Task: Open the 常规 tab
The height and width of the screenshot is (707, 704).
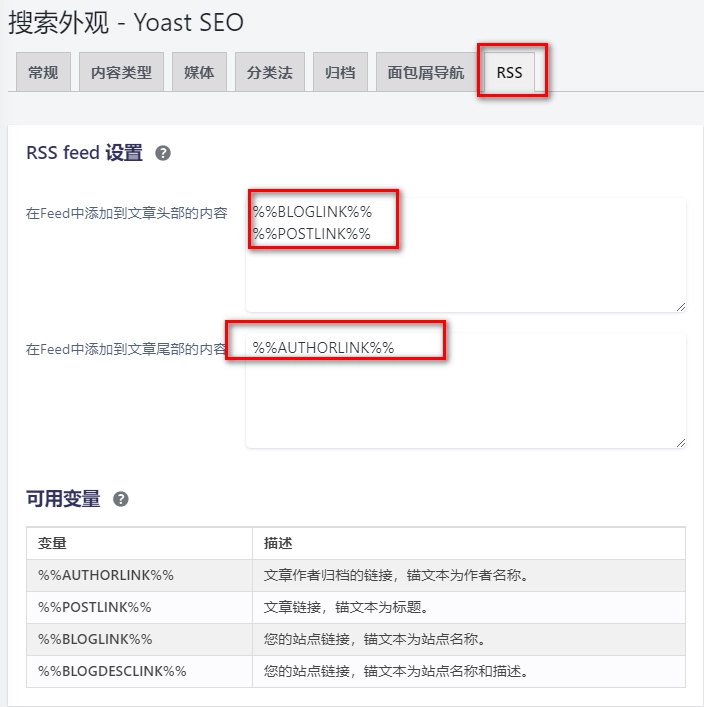Action: 43,72
